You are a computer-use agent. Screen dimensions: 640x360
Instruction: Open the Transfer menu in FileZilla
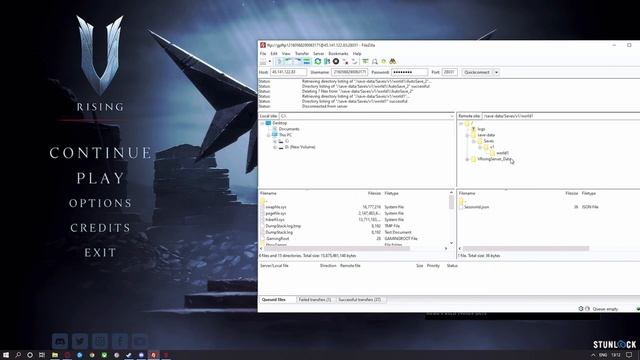(x=302, y=53)
